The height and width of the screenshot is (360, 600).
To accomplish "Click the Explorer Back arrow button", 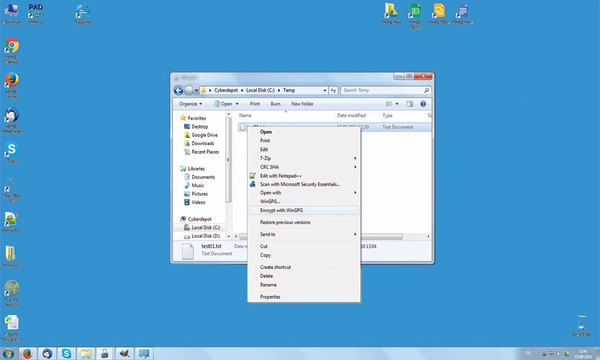I will [x=178, y=91].
